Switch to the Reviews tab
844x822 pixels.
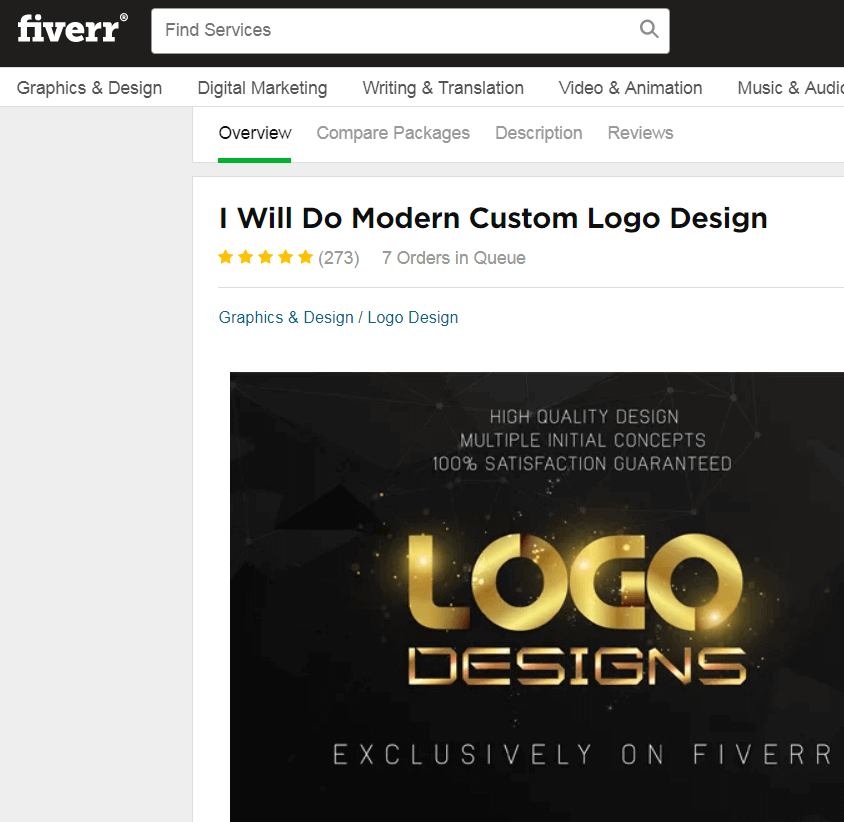click(641, 133)
